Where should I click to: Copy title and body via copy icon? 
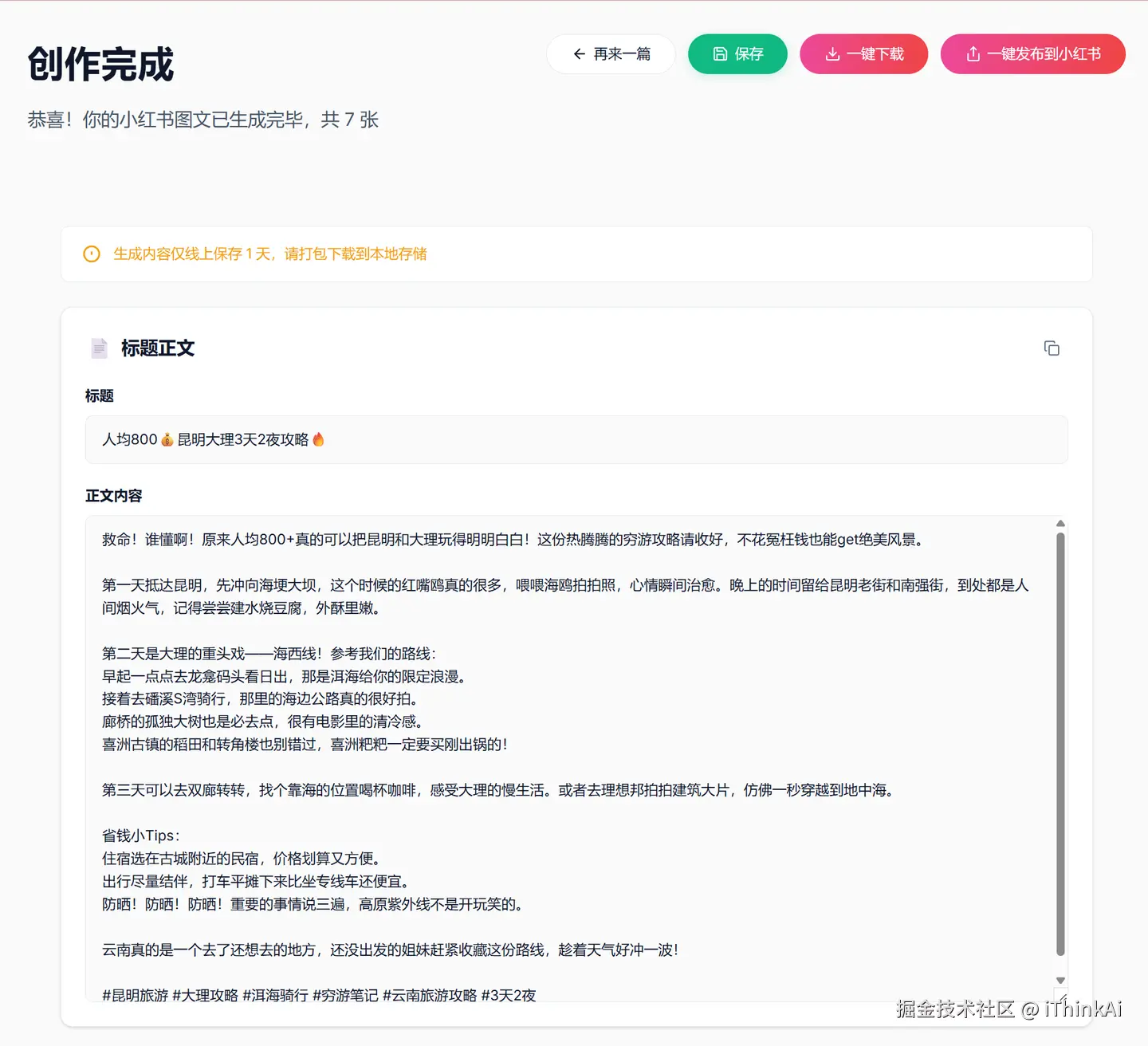click(1052, 348)
